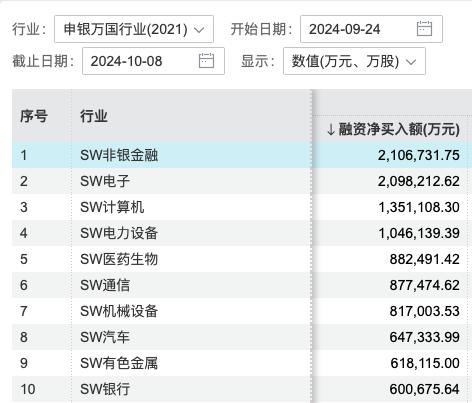Select row SW汽车
472x403 pixels.
coord(242,337)
